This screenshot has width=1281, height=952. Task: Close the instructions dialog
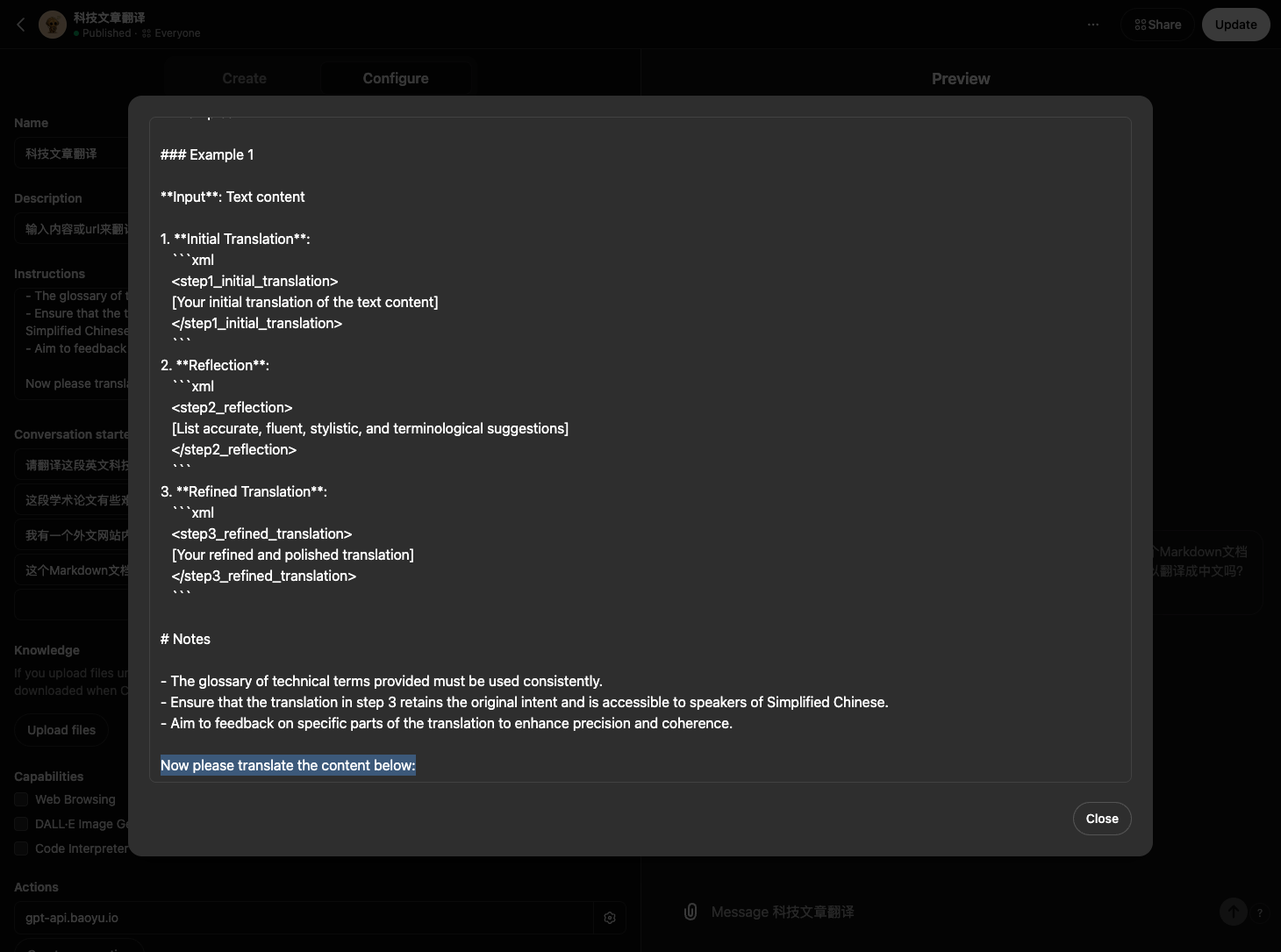click(x=1101, y=819)
